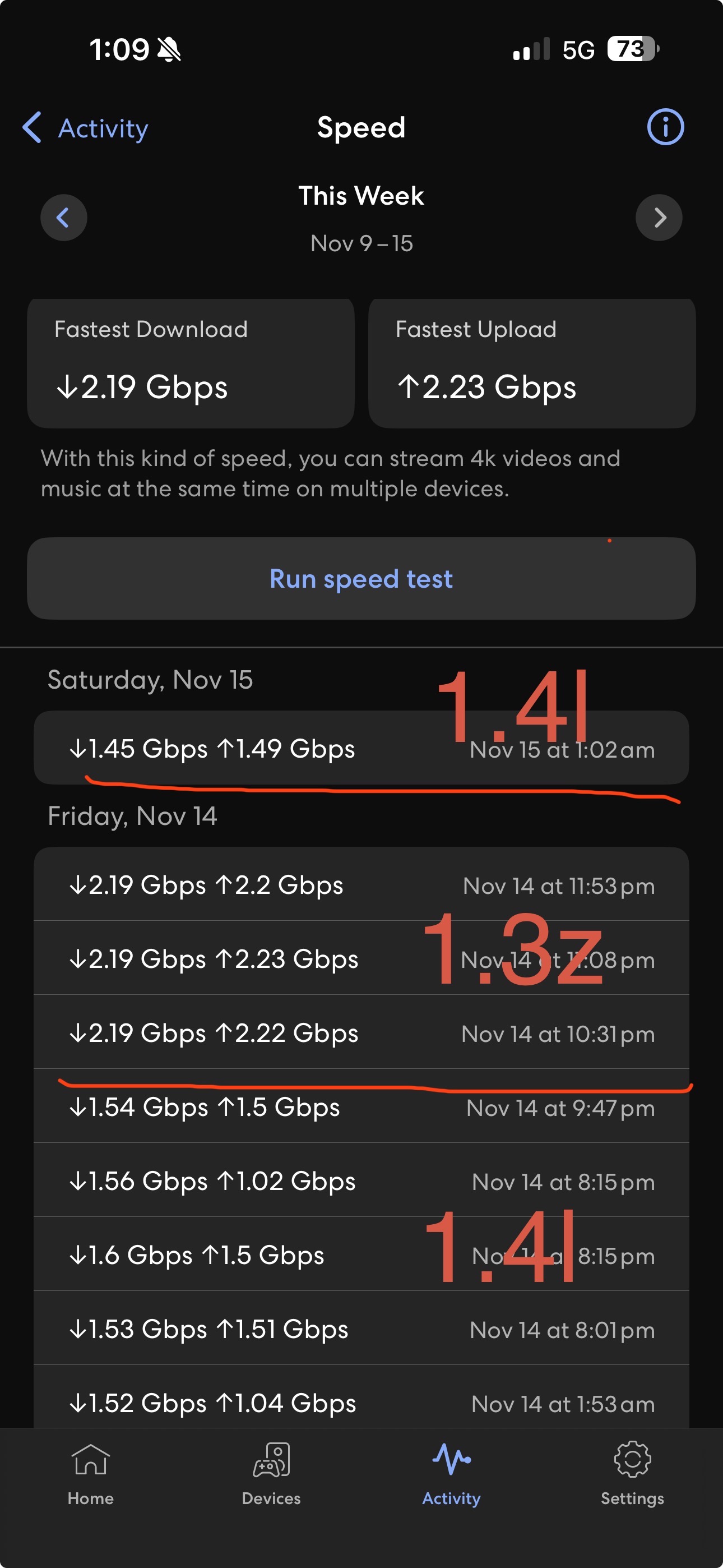723x1568 pixels.
Task: Open the Nov 14 11:53 pm result
Action: tap(361, 884)
